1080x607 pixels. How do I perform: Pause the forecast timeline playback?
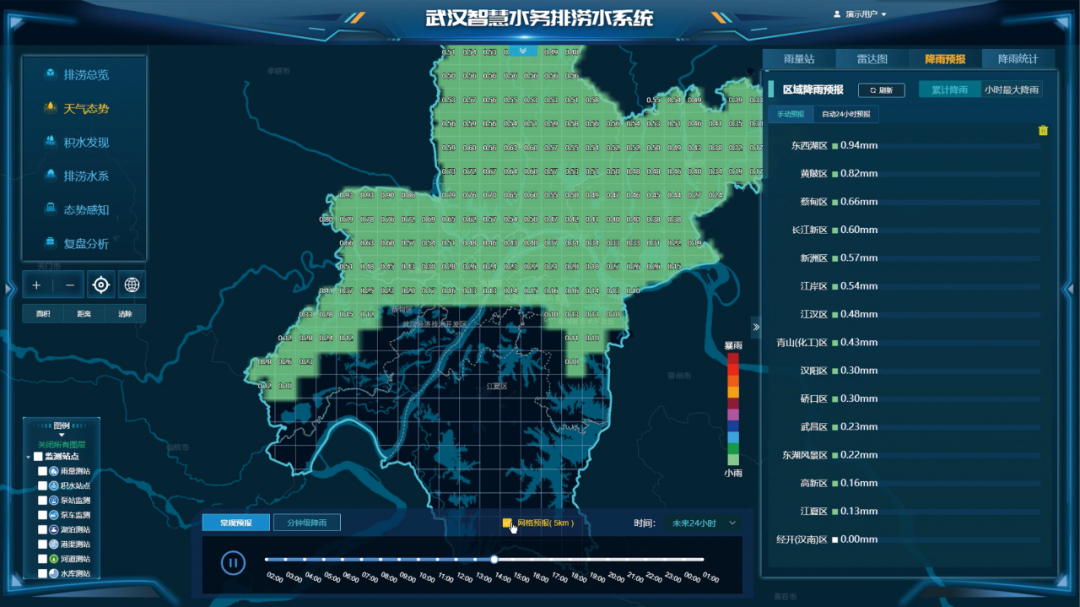tap(233, 563)
